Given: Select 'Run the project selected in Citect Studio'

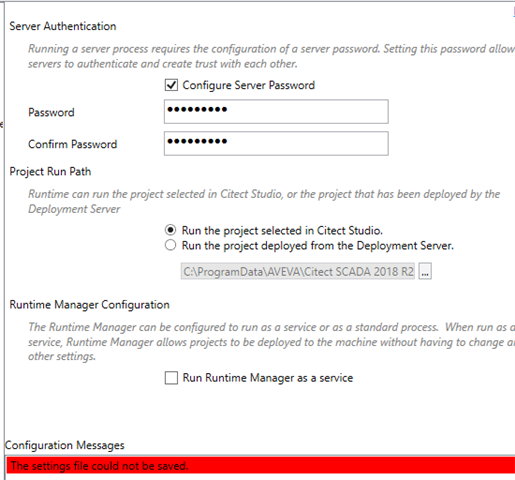Looking at the screenshot, I should click(170, 230).
